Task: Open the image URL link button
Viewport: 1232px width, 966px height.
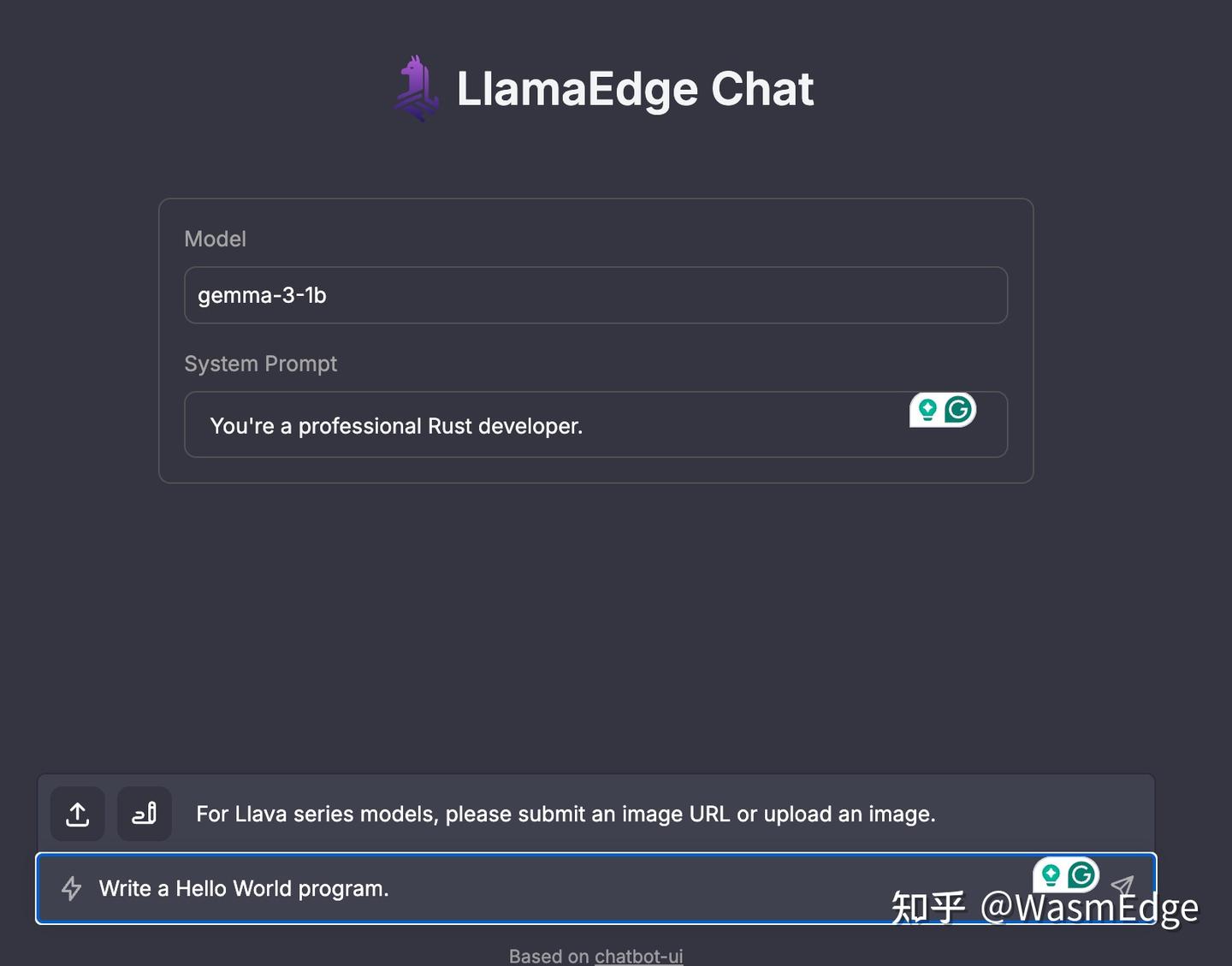Action: [x=144, y=814]
